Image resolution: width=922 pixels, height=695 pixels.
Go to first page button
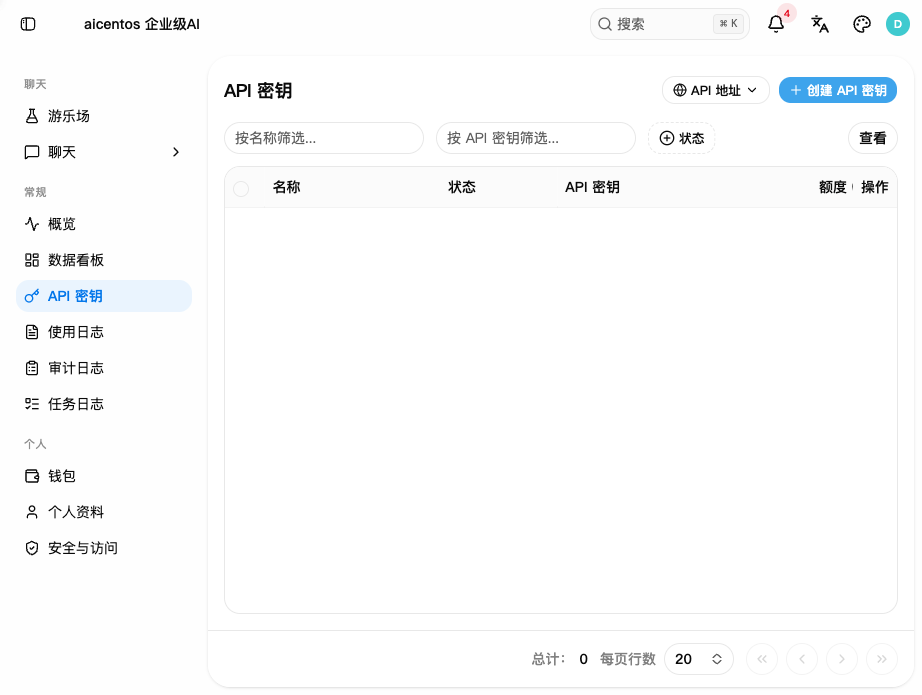(762, 659)
